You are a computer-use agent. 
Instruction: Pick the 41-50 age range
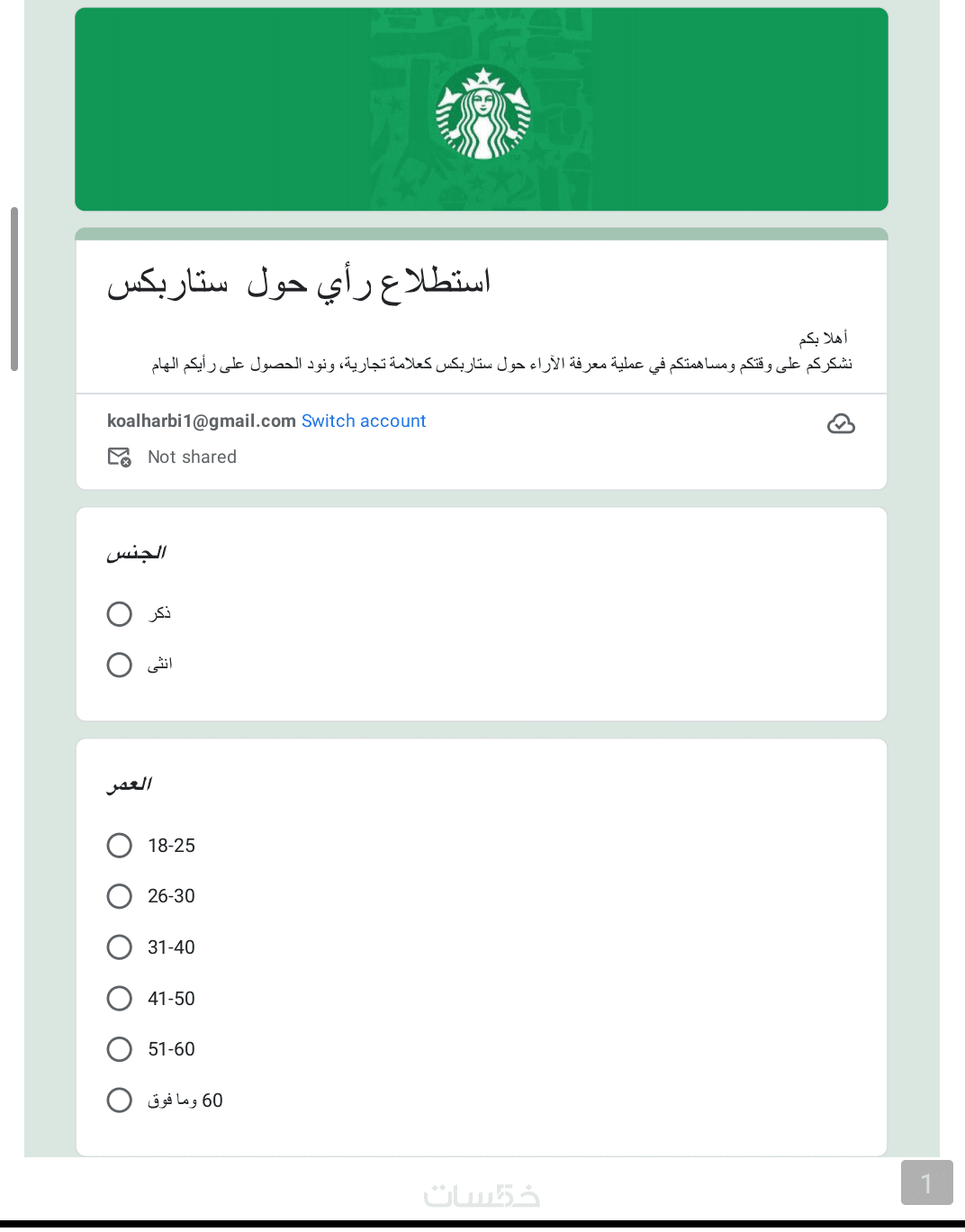pos(120,999)
